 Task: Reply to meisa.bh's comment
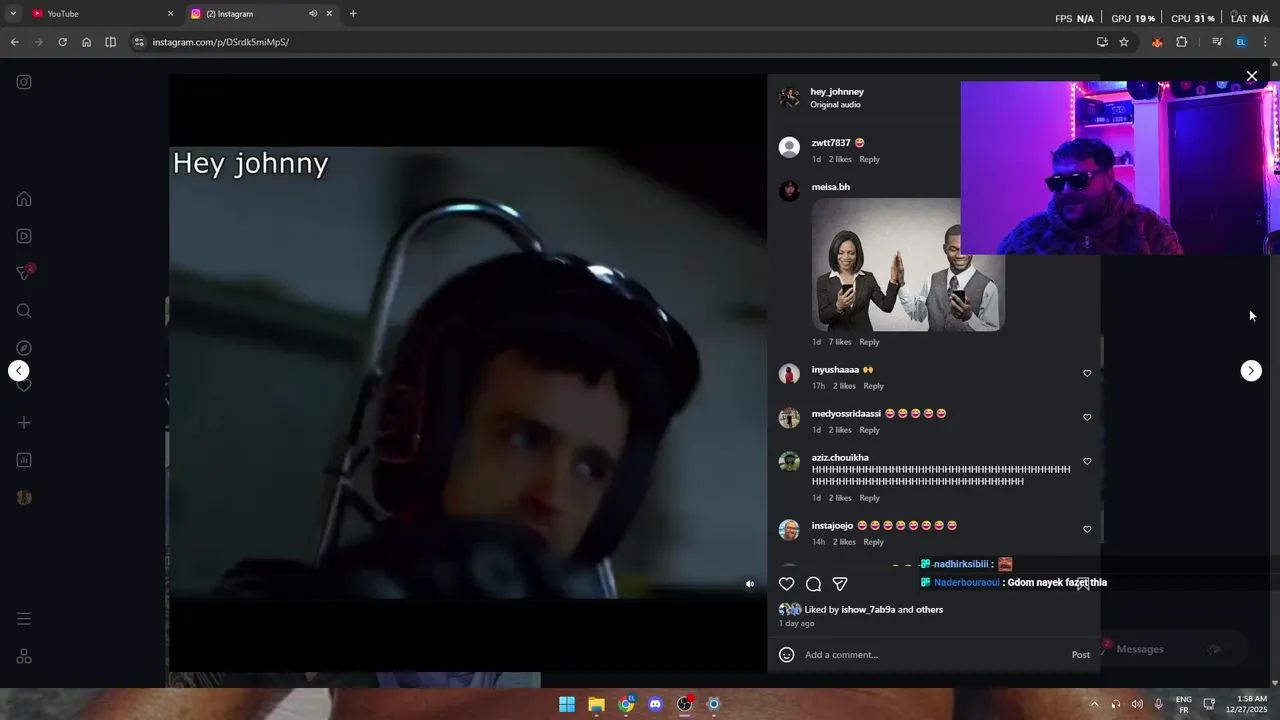870,342
